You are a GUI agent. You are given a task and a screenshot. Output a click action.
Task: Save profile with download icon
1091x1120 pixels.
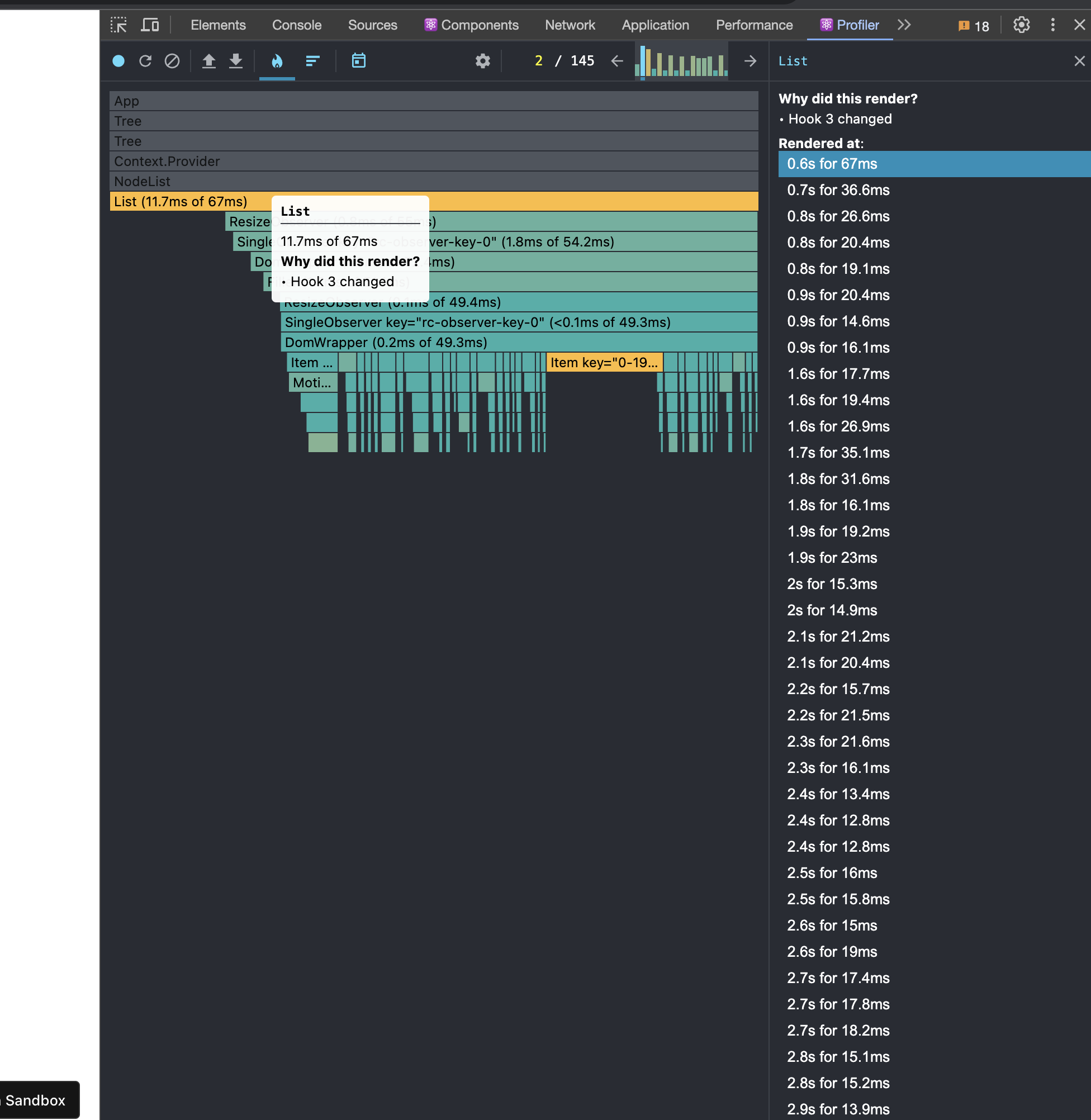(235, 61)
